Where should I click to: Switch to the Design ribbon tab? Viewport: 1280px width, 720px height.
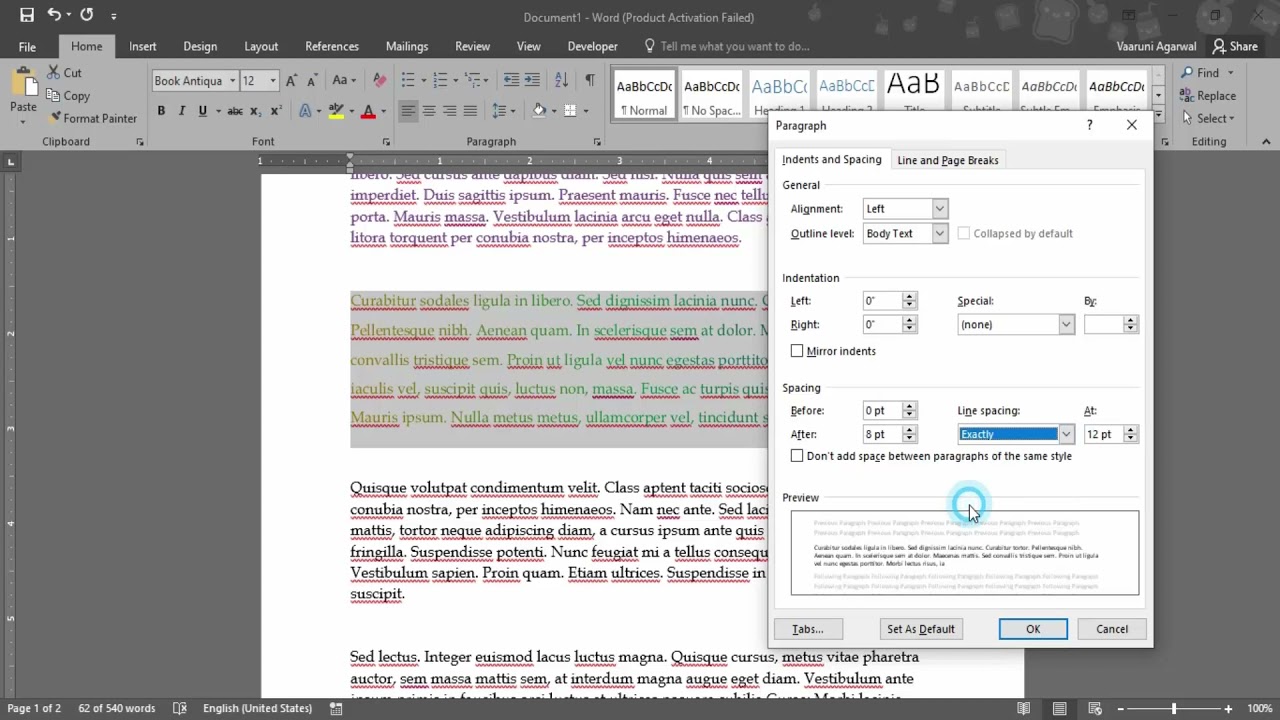[200, 46]
